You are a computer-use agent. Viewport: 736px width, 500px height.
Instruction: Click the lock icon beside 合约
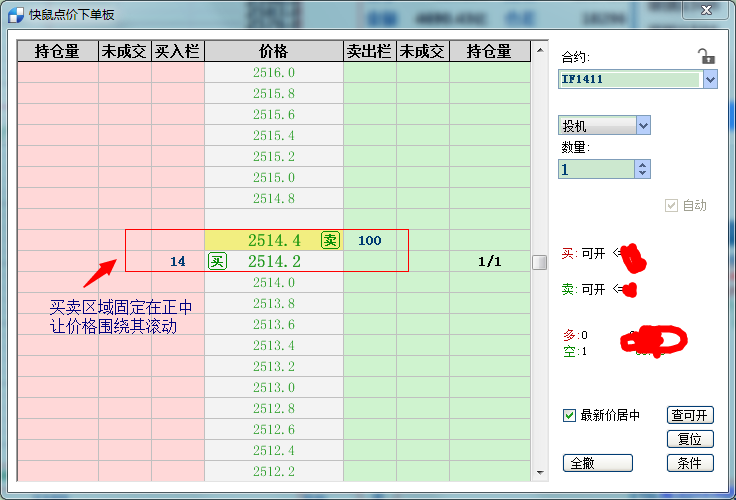(706, 57)
